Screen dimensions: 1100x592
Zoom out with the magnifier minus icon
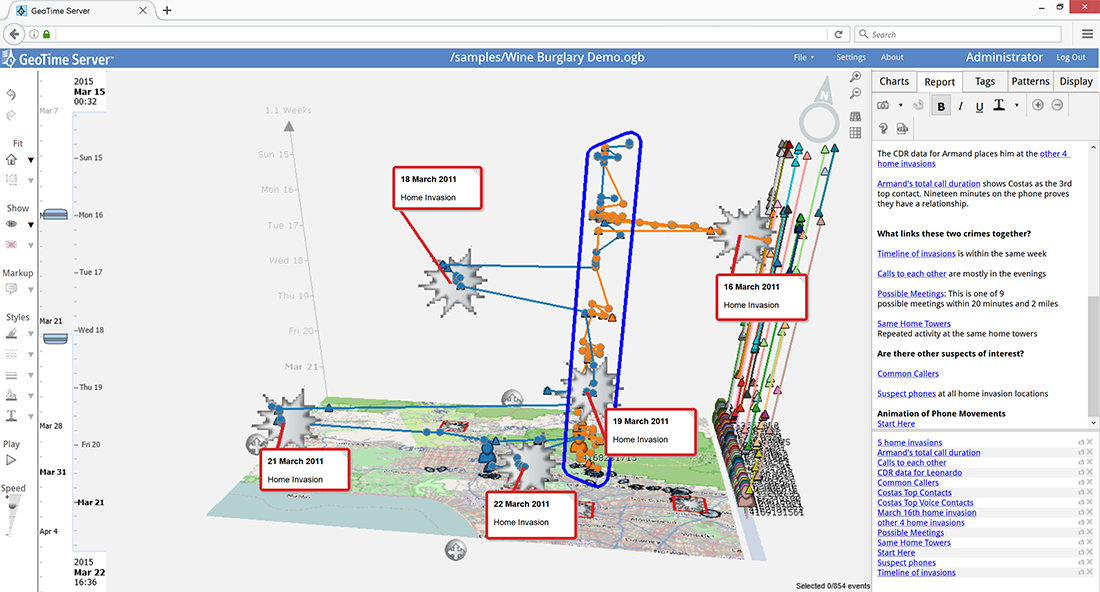tap(855, 93)
